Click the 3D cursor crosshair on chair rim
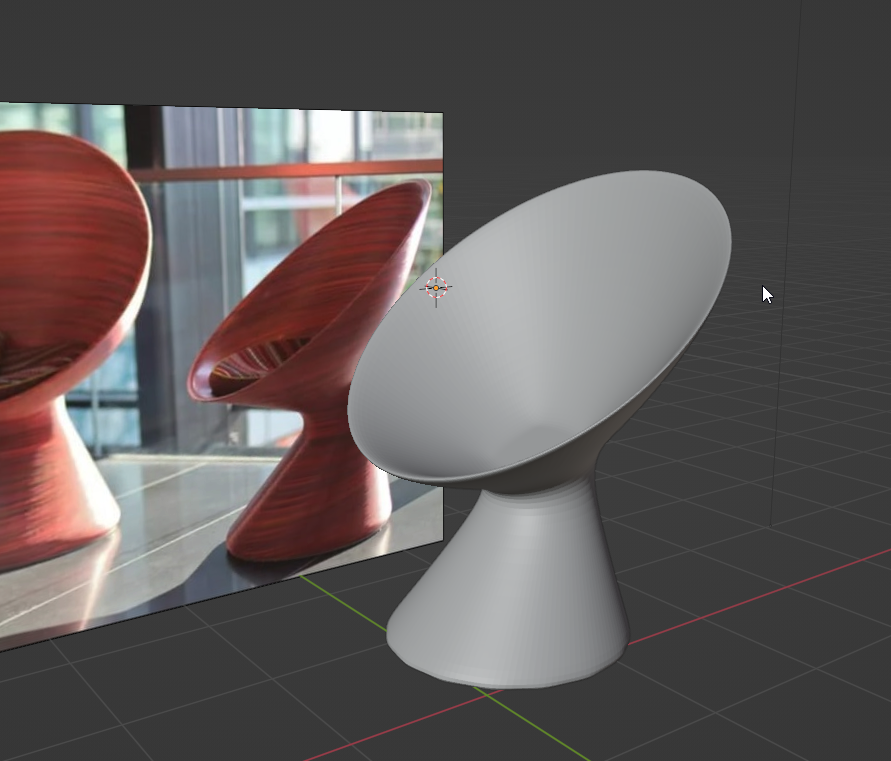The width and height of the screenshot is (891, 761). tap(436, 288)
